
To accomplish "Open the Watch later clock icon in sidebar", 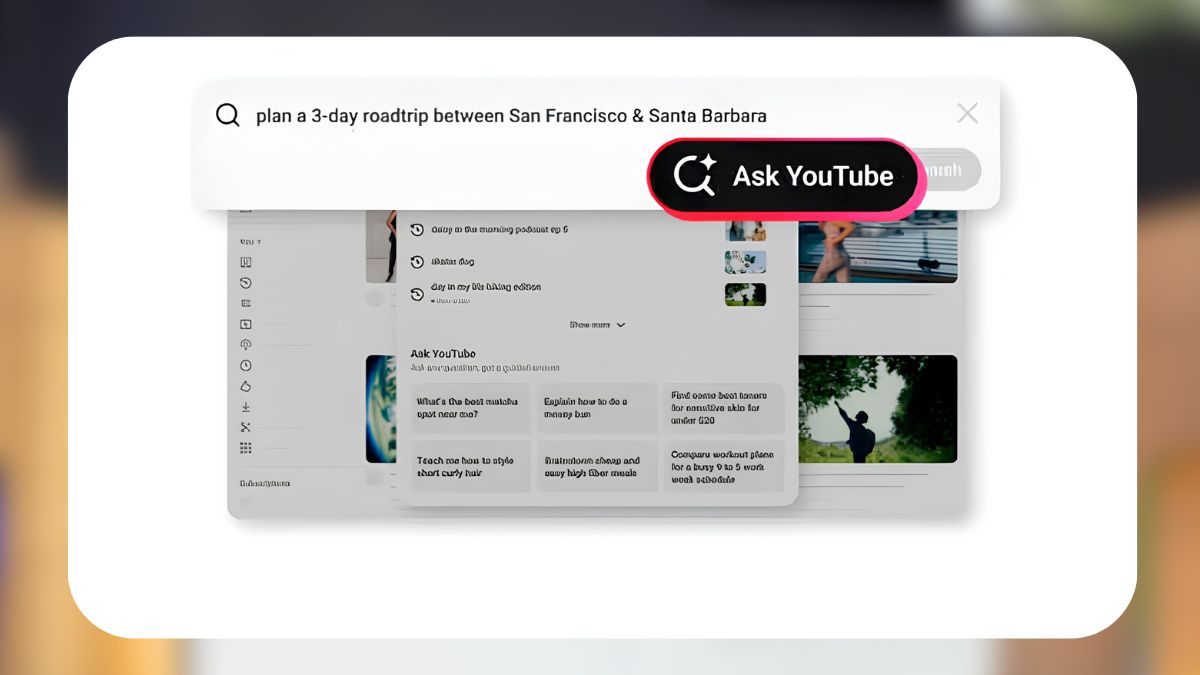I will [x=246, y=366].
